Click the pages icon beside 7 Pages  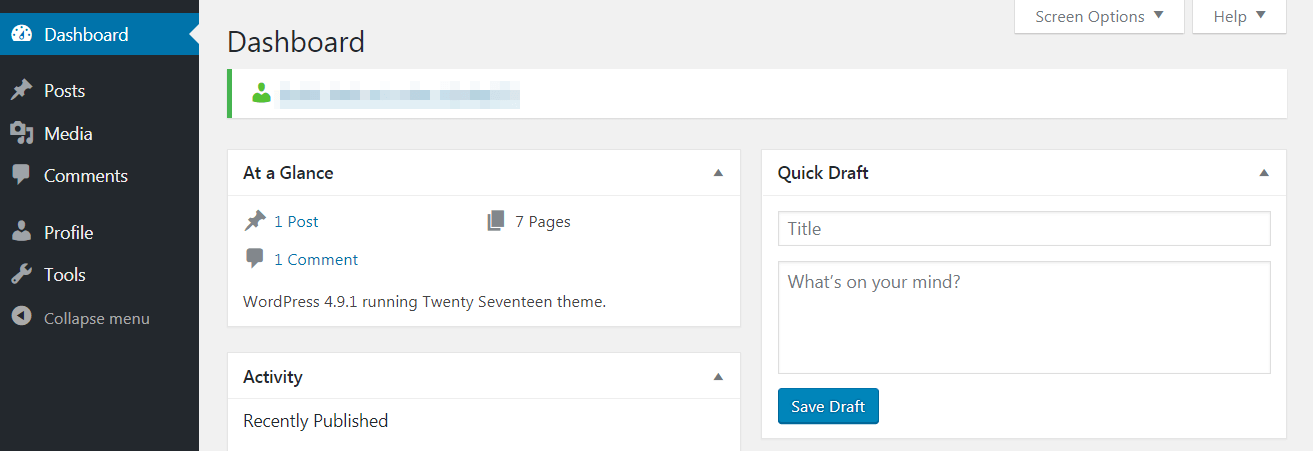coord(496,221)
